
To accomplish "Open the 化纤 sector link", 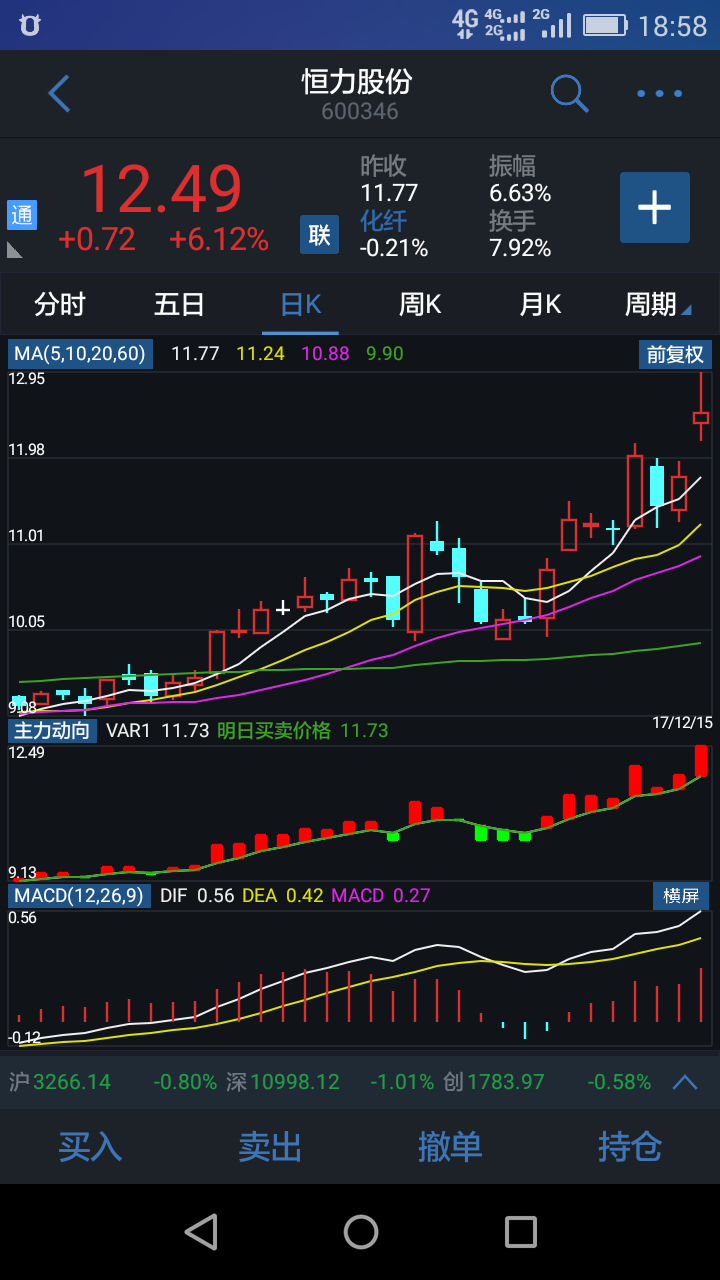I will [383, 220].
